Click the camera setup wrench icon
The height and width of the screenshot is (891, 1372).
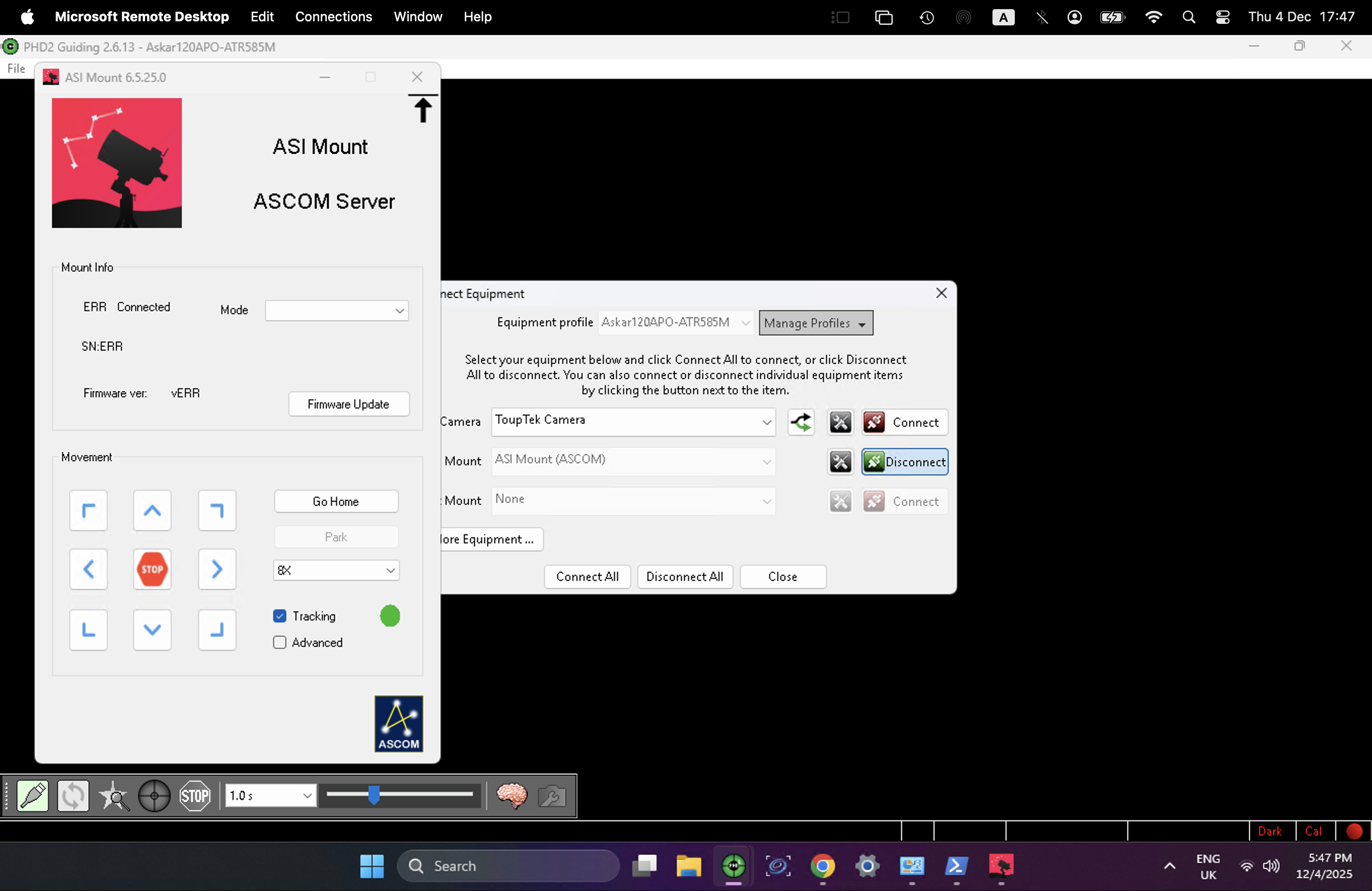pos(840,423)
